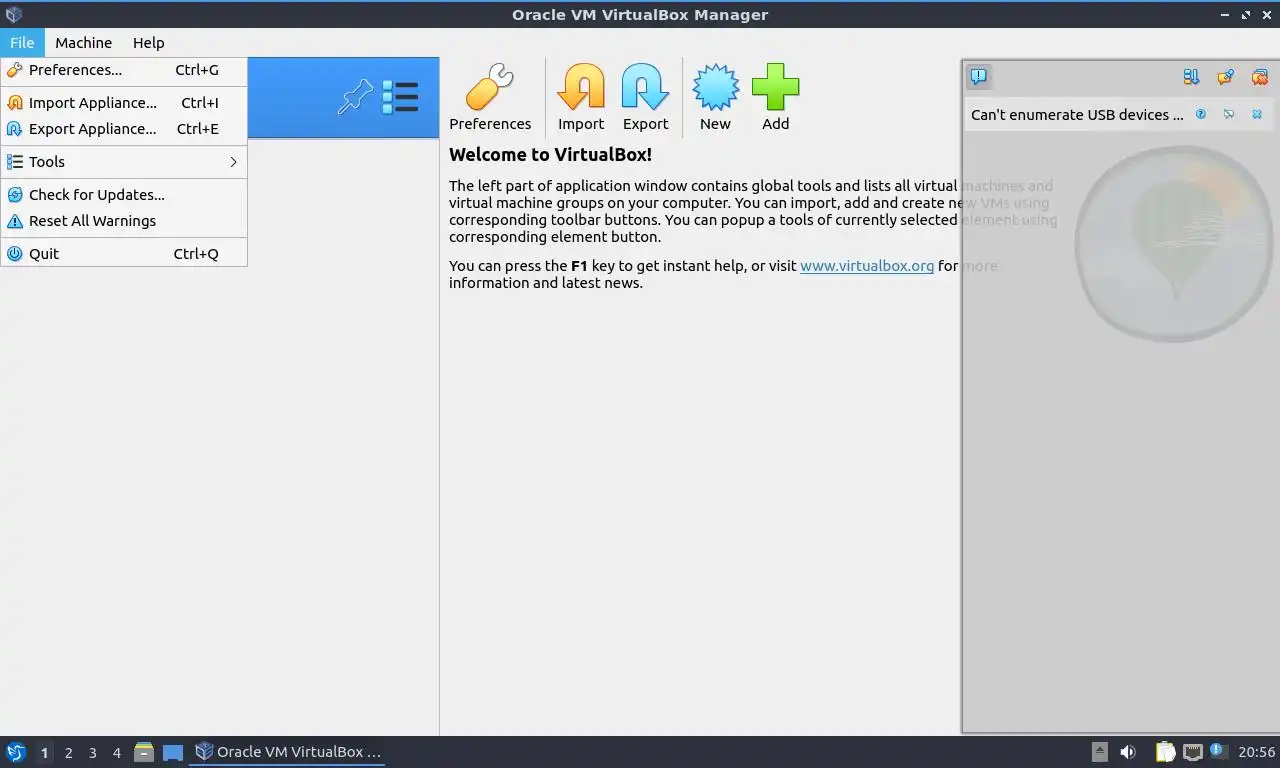The image size is (1280, 768).
Task: Open the start menu in the taskbar
Action: click(x=15, y=752)
